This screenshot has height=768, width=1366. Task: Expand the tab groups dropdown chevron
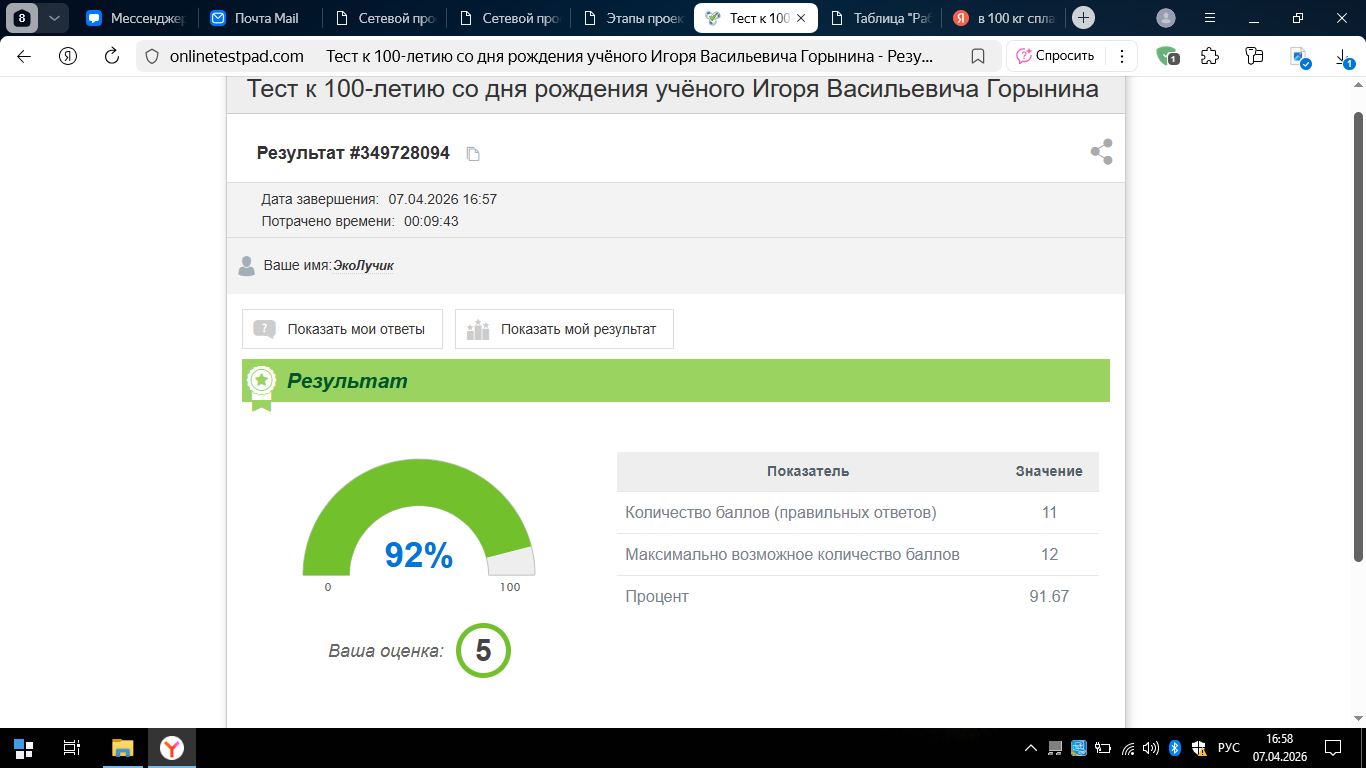54,18
